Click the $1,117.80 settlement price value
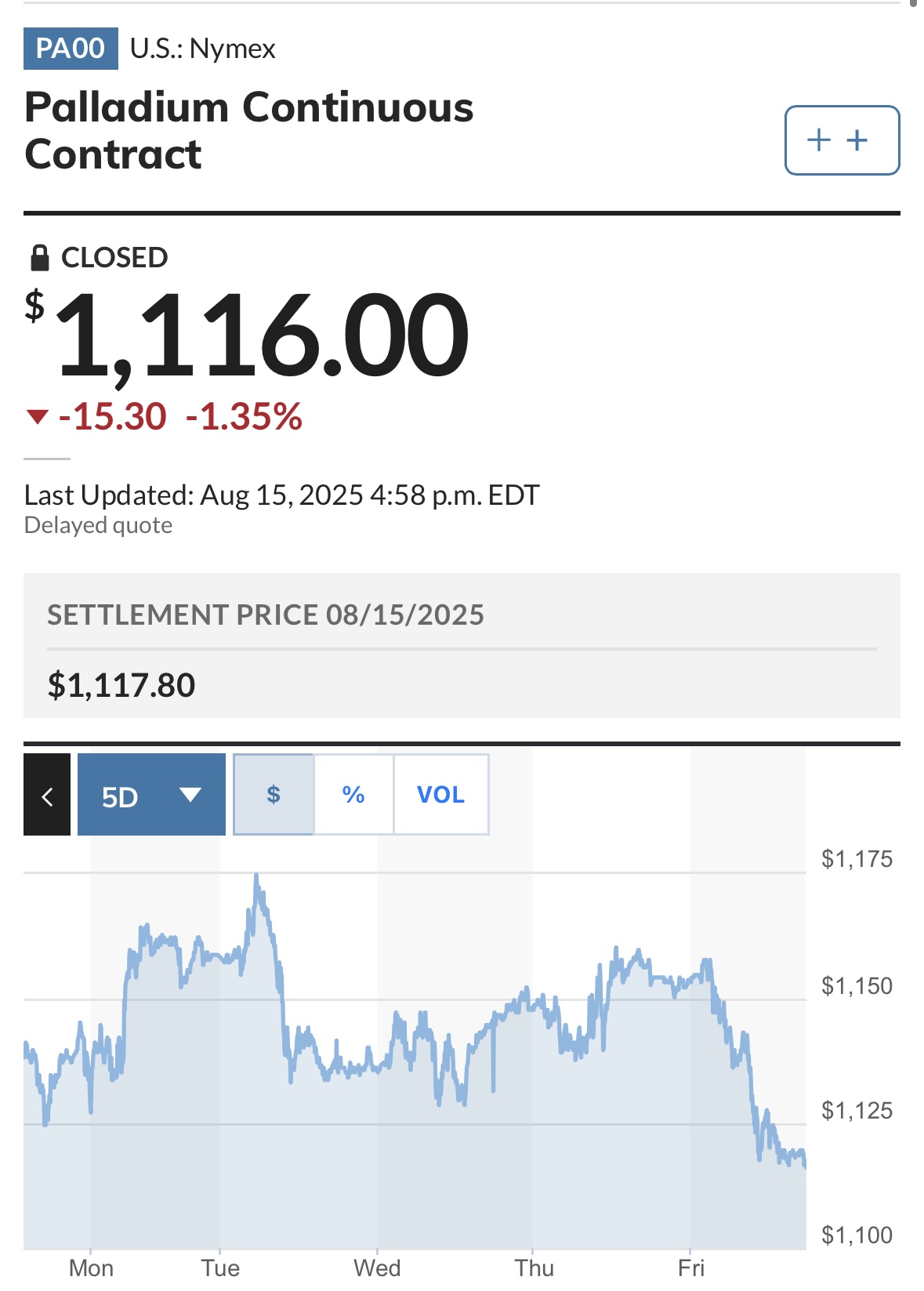The image size is (924, 1291). [x=121, y=685]
